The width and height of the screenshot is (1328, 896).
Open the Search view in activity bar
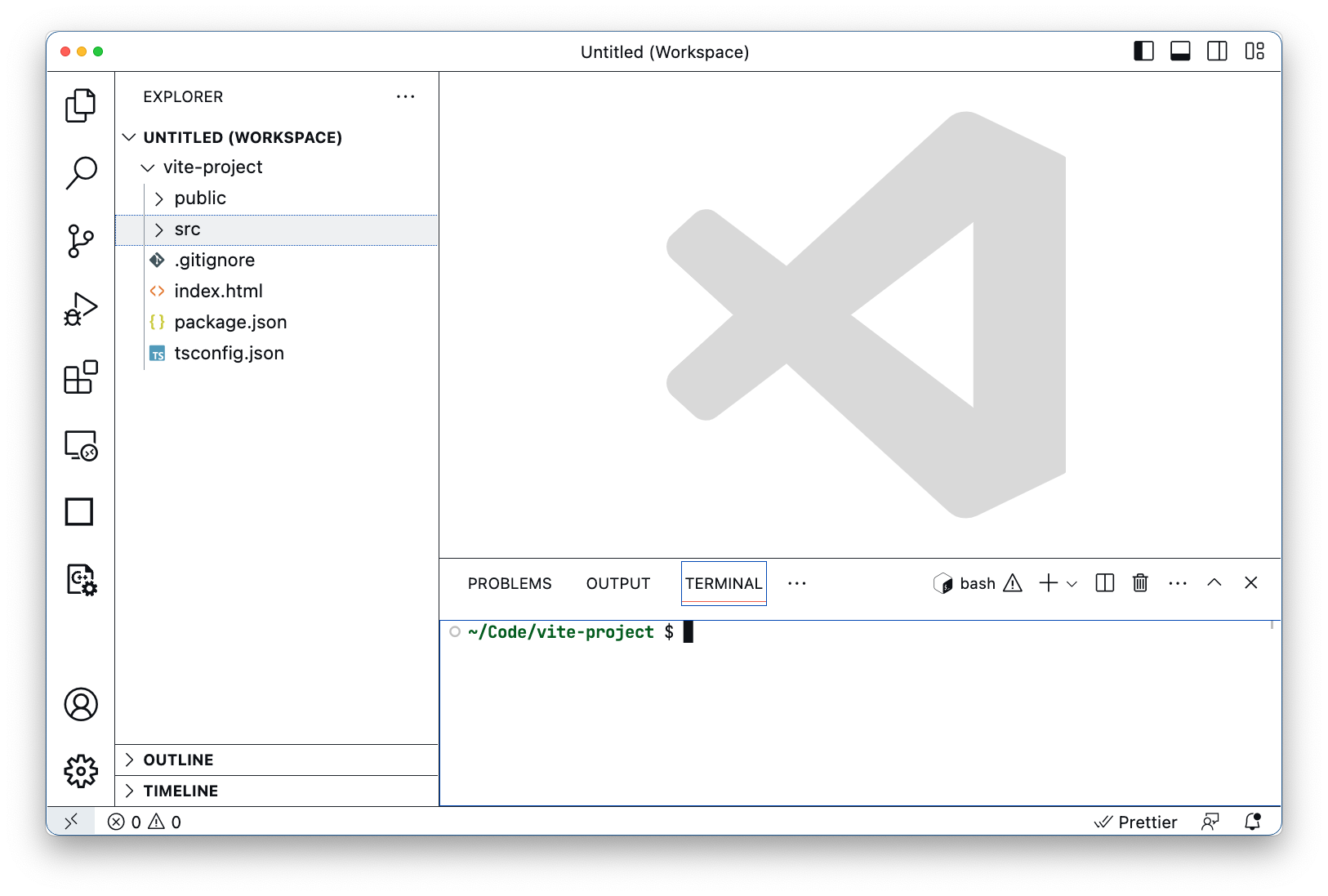coord(81,172)
